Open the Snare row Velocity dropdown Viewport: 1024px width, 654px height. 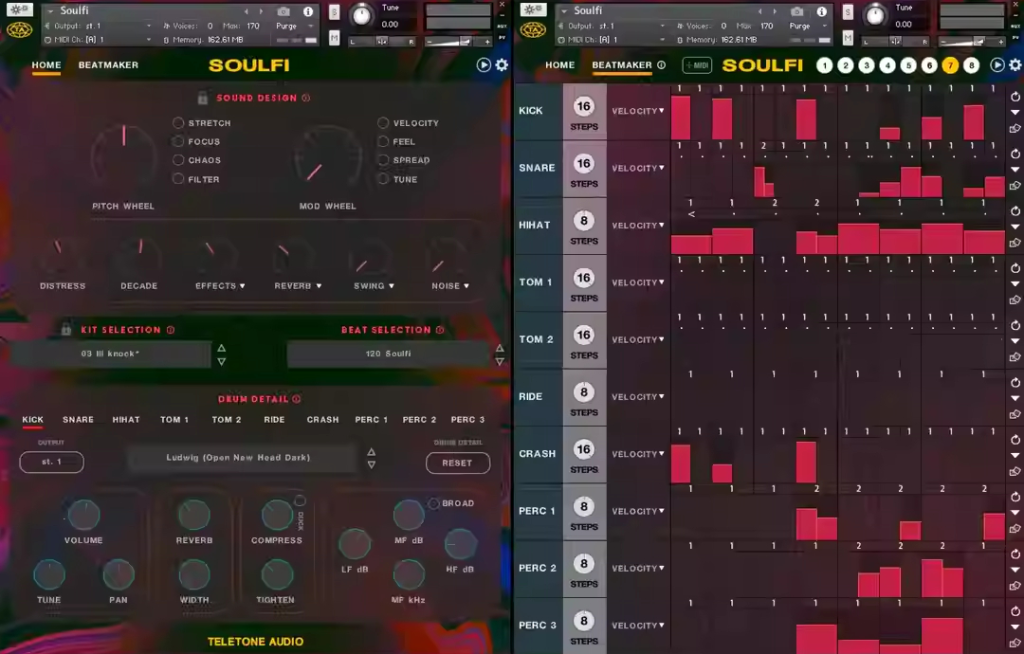pos(638,168)
